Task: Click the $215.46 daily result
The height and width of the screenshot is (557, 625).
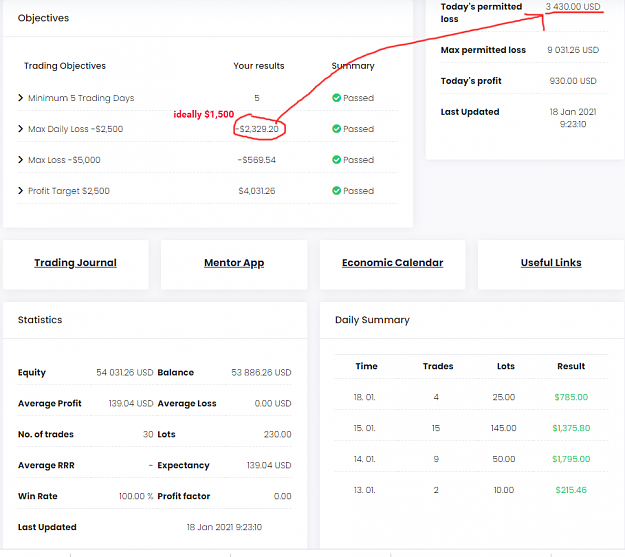Action: [x=571, y=490]
